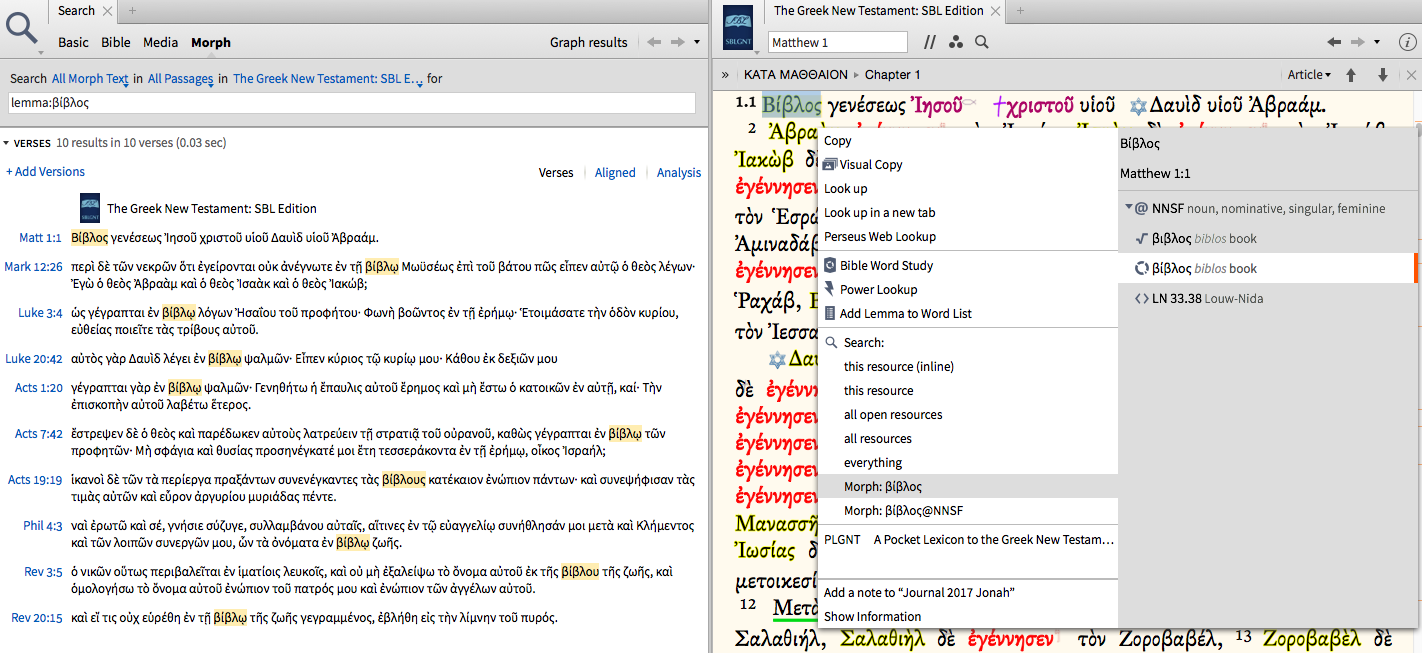The image size is (1422, 653).
Task: Click the lemma:βίβλος search query field
Action: pyautogui.click(x=351, y=102)
